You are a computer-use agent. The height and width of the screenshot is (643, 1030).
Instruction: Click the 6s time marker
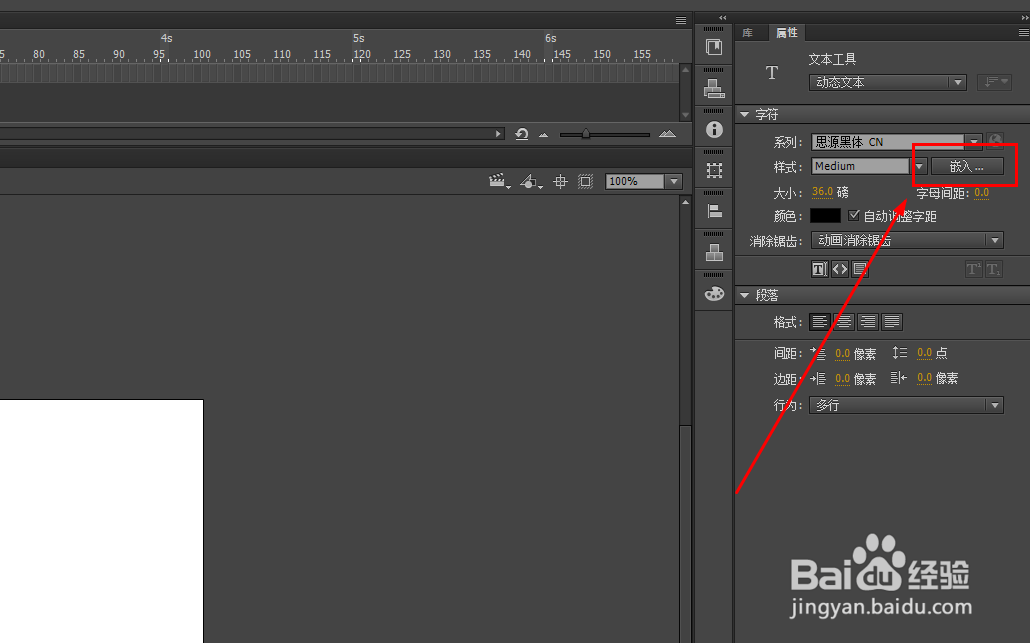(550, 38)
